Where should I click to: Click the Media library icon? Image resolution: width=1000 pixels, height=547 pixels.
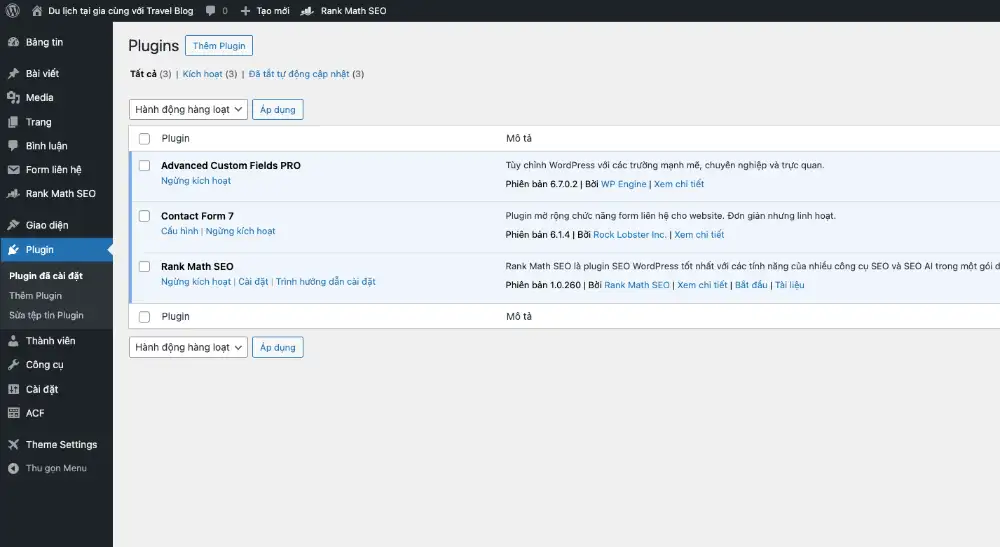13,98
